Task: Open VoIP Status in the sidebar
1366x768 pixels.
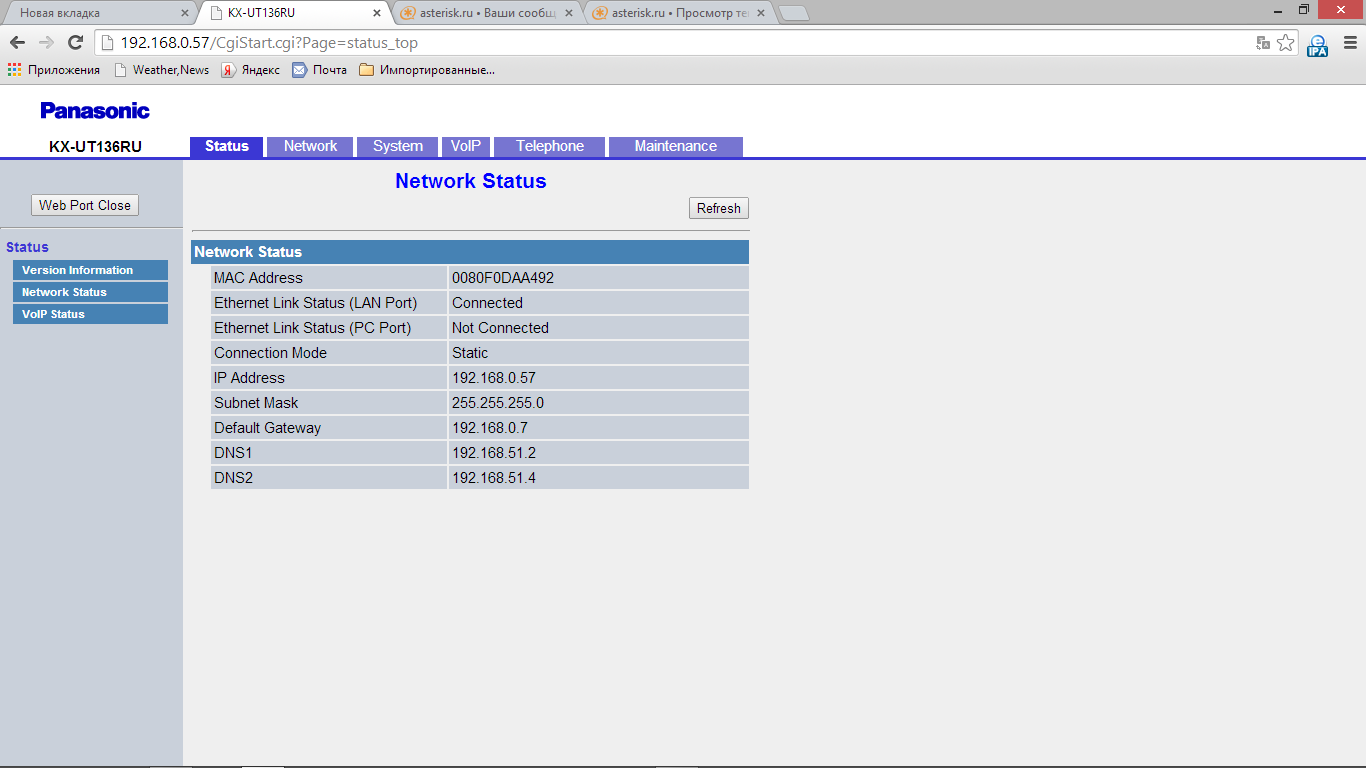Action: coord(89,314)
